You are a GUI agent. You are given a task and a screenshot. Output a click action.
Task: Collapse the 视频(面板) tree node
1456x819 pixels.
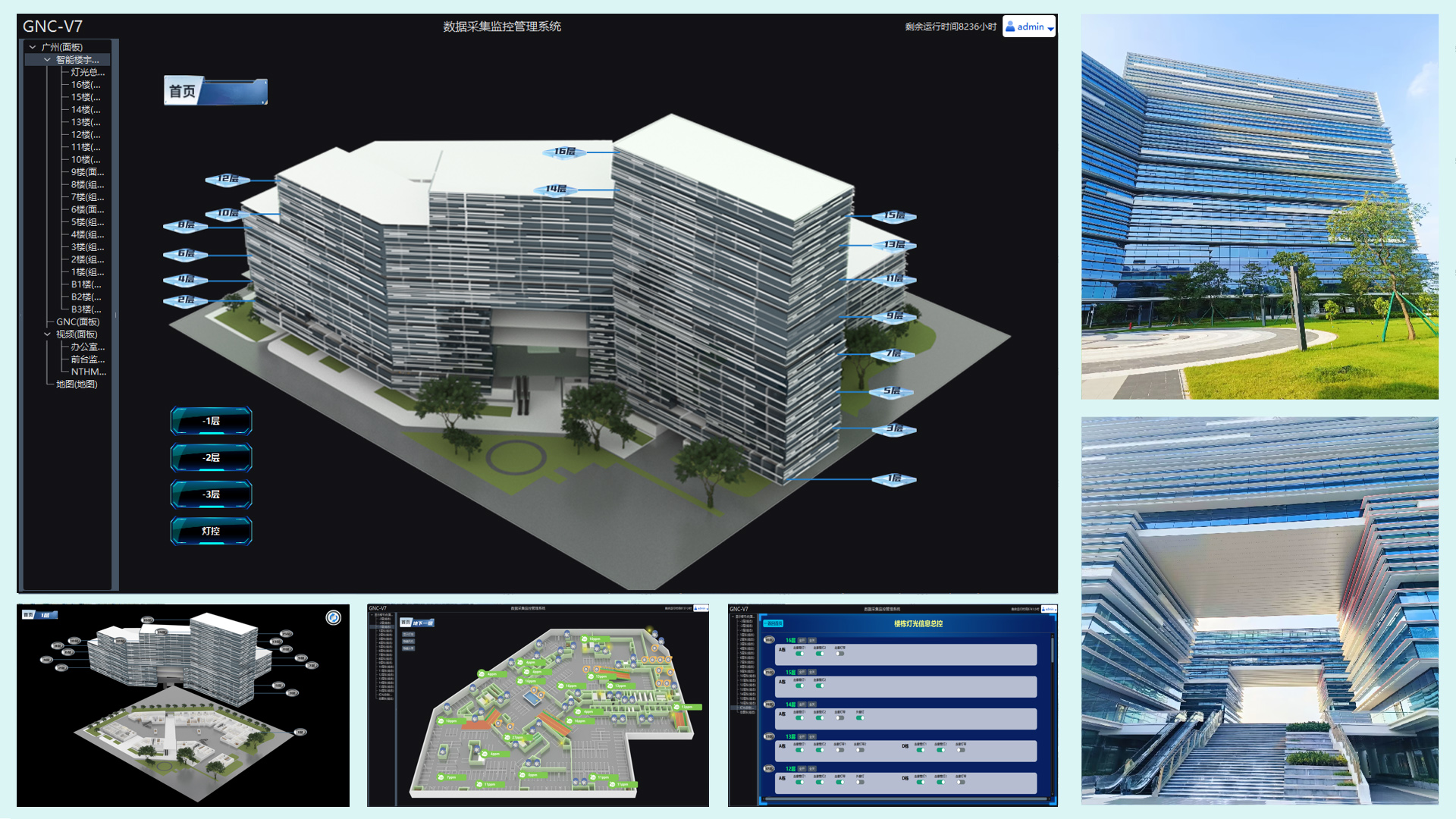(47, 334)
